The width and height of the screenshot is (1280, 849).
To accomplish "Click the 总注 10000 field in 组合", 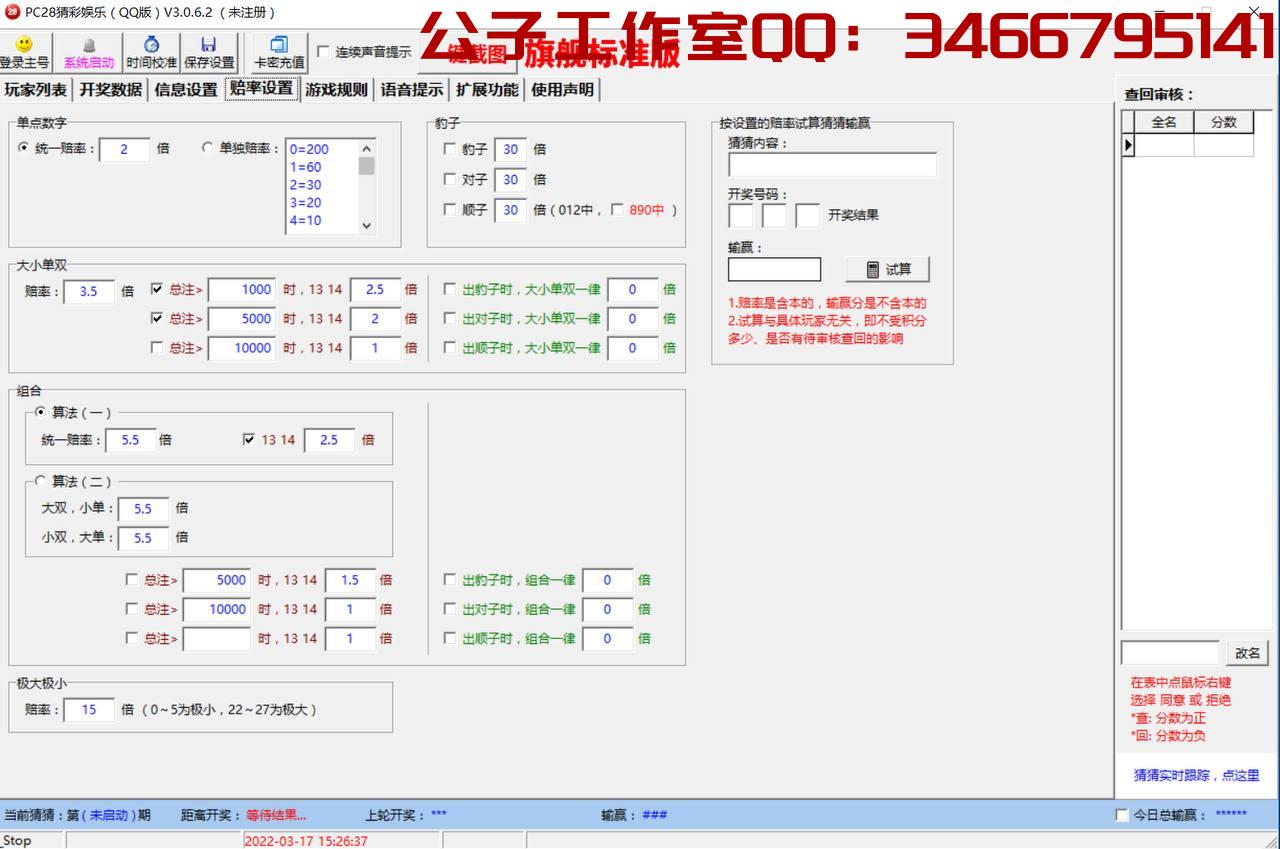I will tap(216, 609).
